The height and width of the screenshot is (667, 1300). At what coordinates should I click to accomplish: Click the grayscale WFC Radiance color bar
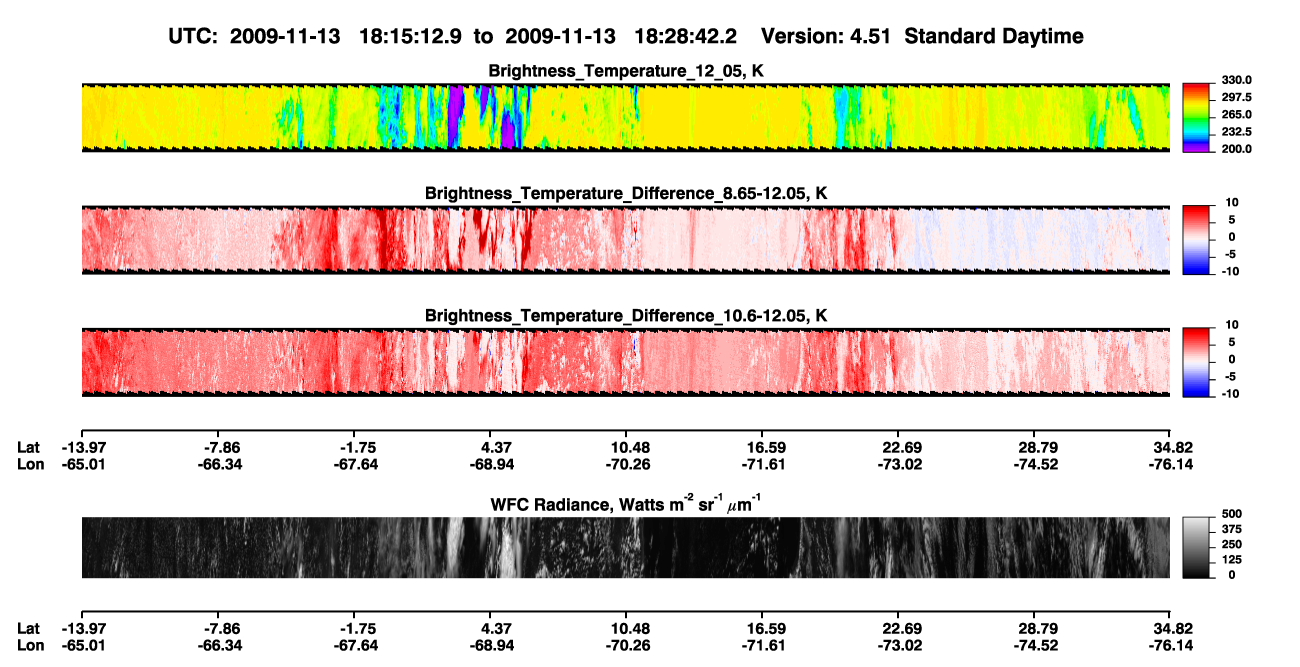[x=1197, y=547]
